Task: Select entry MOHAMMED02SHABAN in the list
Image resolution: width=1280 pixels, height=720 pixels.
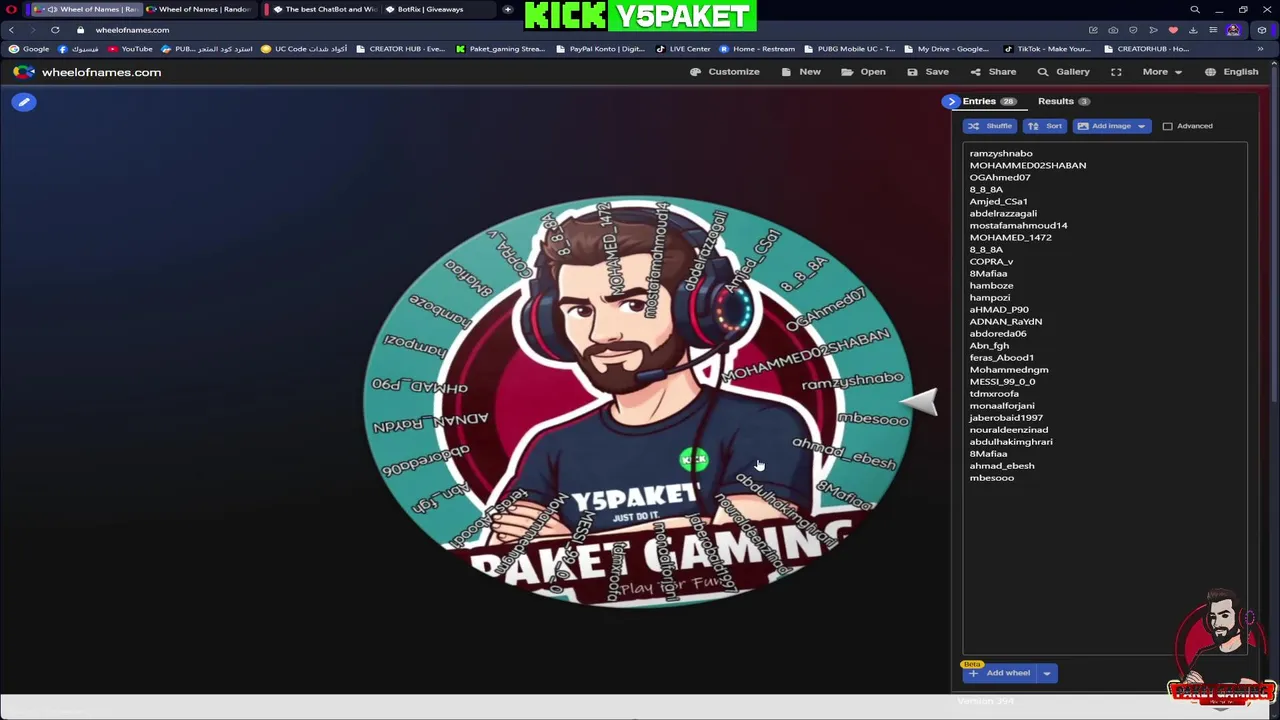Action: (x=1028, y=166)
